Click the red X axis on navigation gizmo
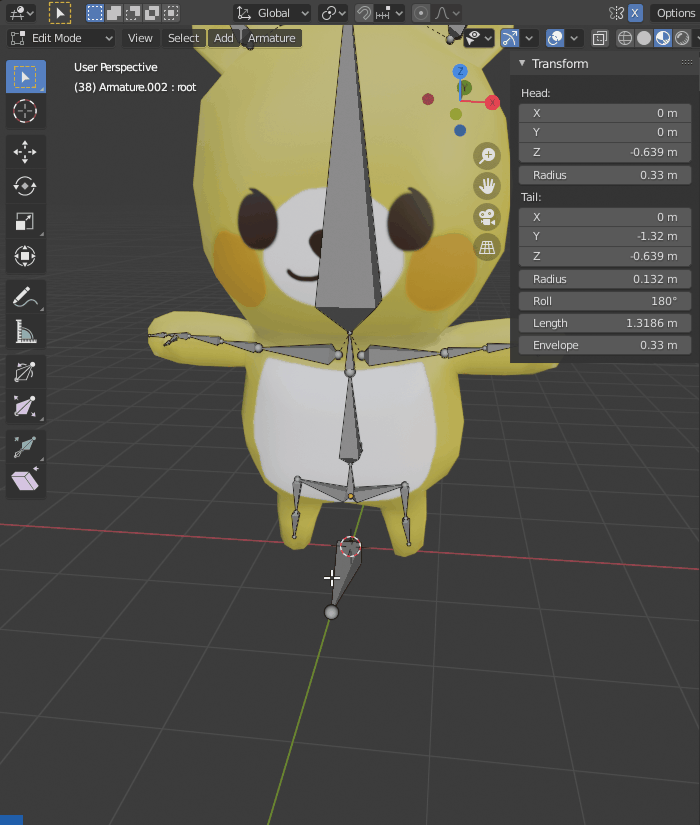Screen dimensions: 700x825 point(492,102)
